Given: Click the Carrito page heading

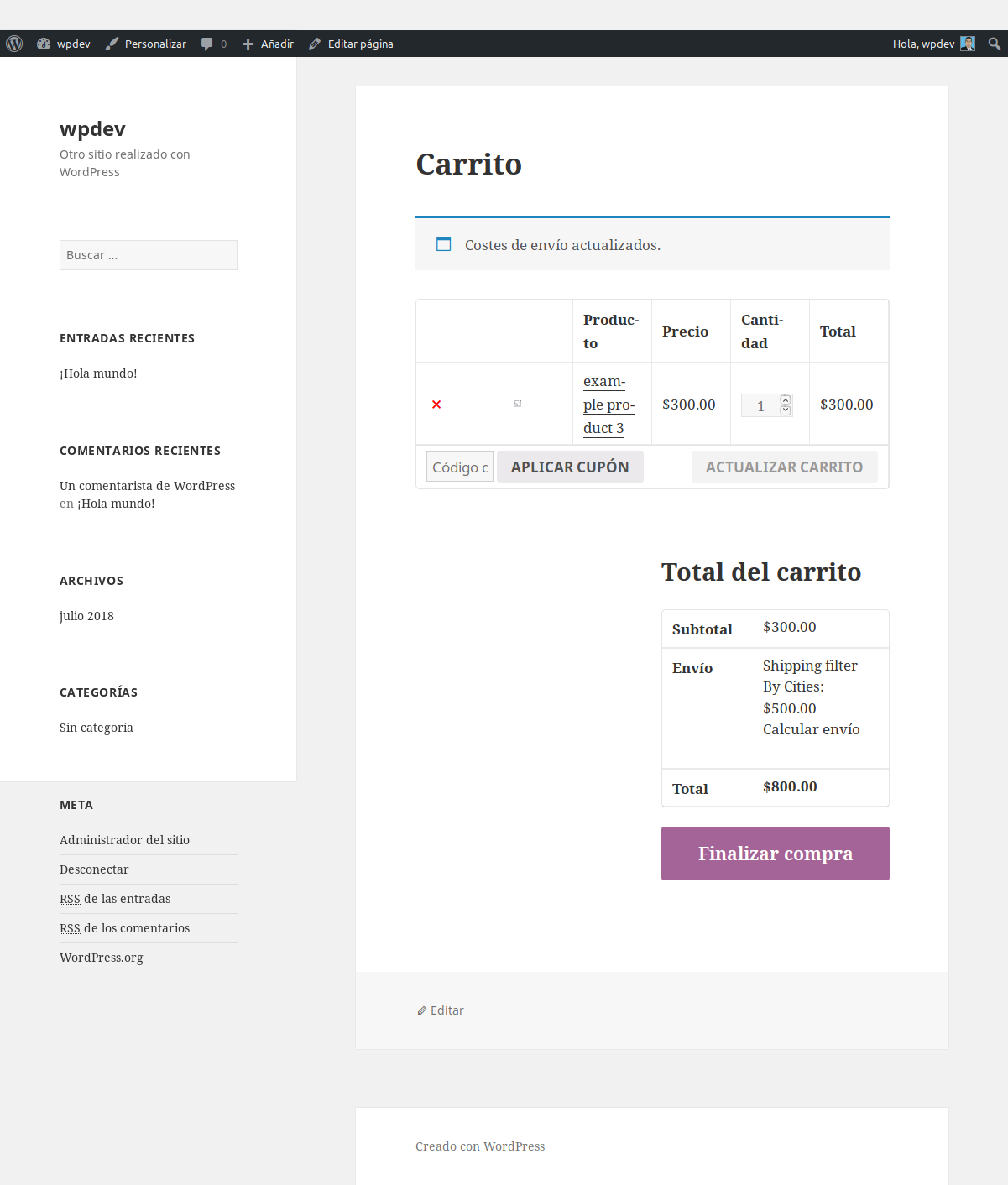Looking at the screenshot, I should tap(468, 164).
